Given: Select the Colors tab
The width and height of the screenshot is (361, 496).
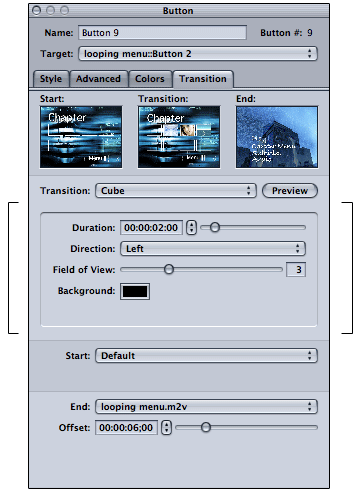Looking at the screenshot, I should pyautogui.click(x=150, y=79).
